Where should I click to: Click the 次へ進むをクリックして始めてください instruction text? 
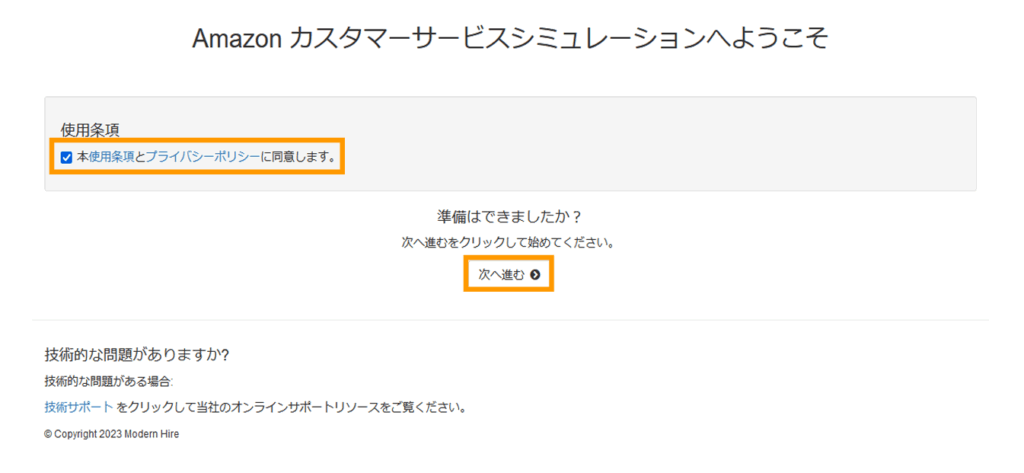[509, 243]
